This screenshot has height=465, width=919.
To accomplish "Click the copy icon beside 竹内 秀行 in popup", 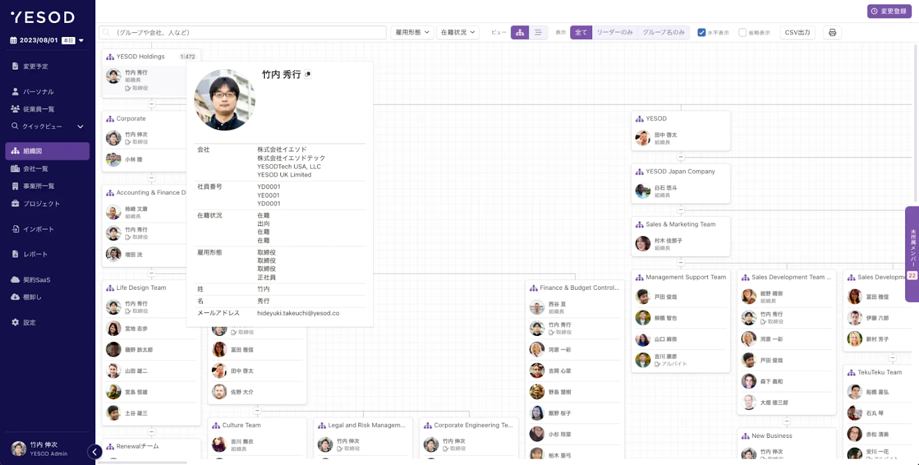I will (x=308, y=74).
